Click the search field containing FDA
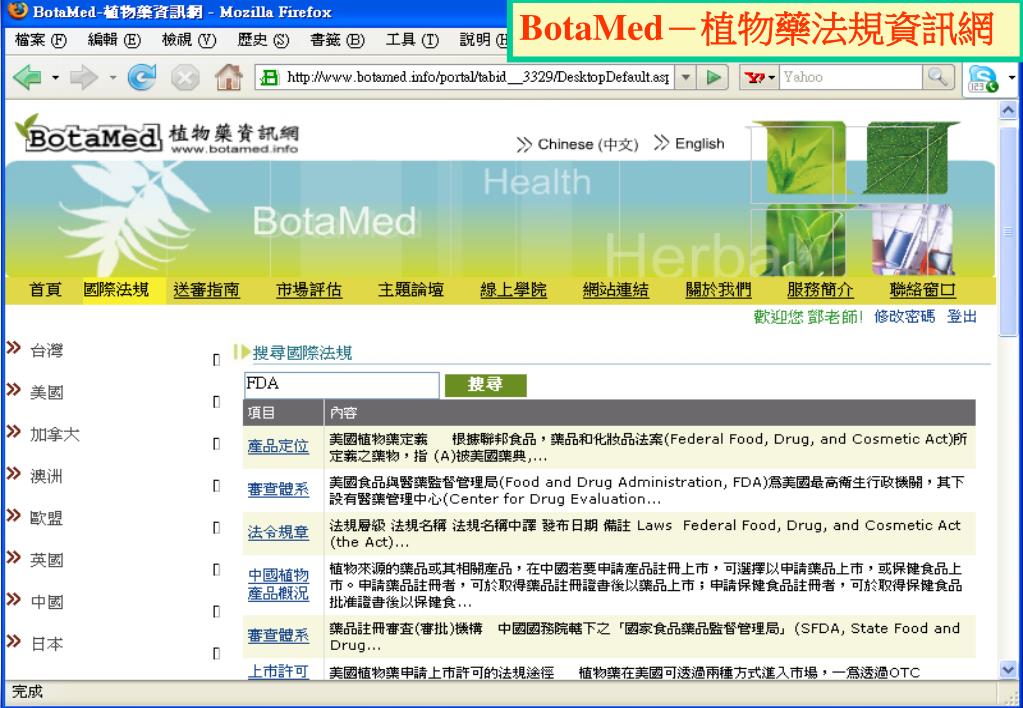Viewport: 1023px width, 708px height. 341,385
